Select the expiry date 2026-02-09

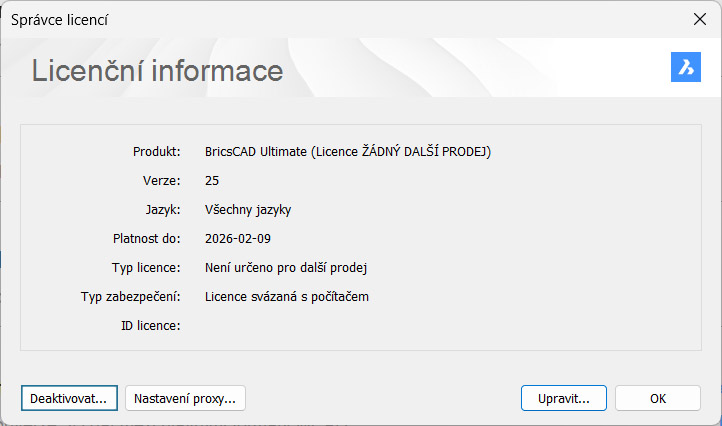click(238, 239)
